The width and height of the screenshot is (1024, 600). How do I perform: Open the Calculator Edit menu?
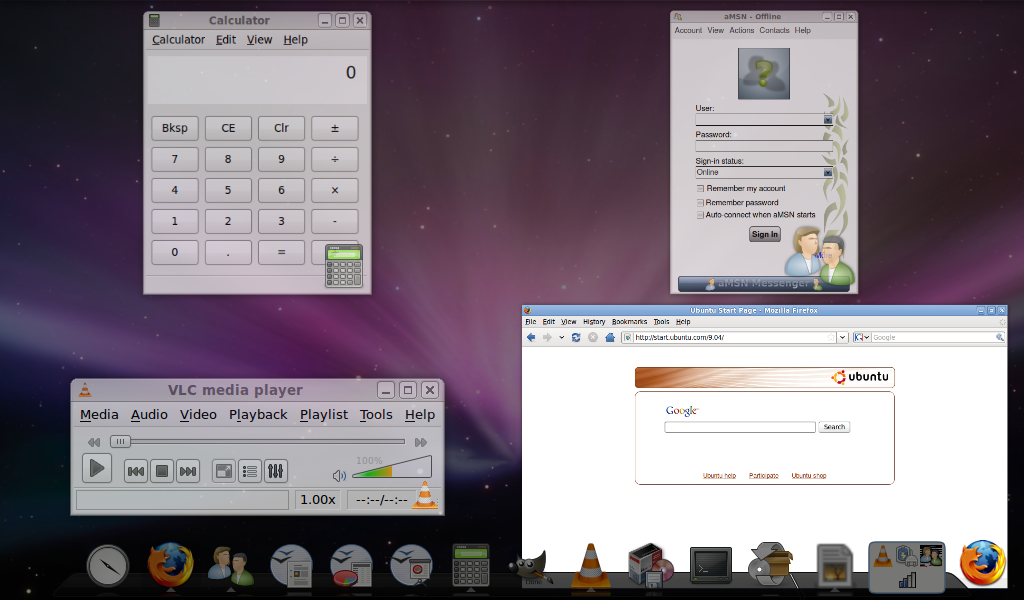click(x=226, y=40)
